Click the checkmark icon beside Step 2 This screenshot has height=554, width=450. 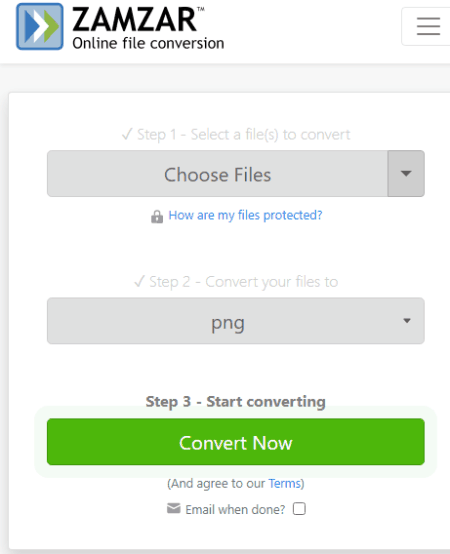point(139,282)
